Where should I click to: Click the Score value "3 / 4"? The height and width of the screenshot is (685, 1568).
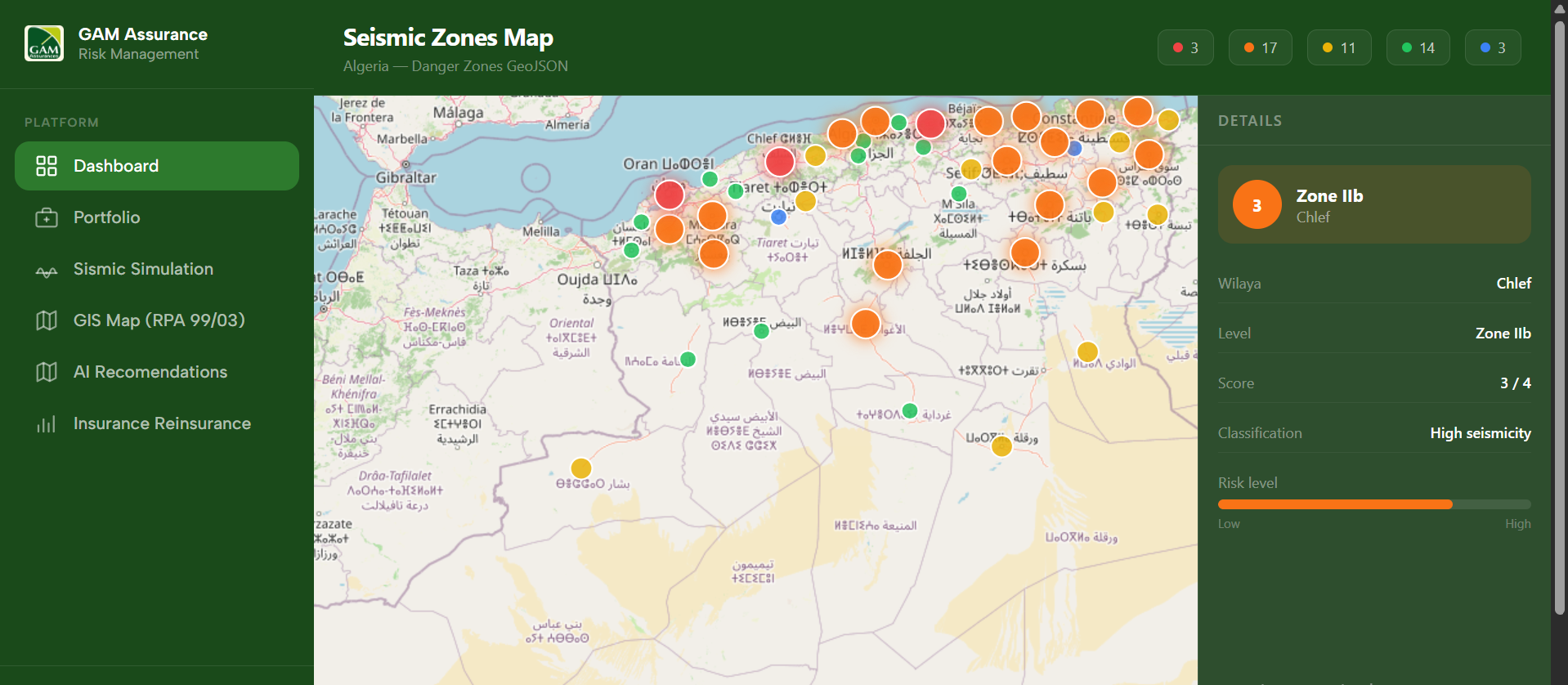[x=1515, y=383]
